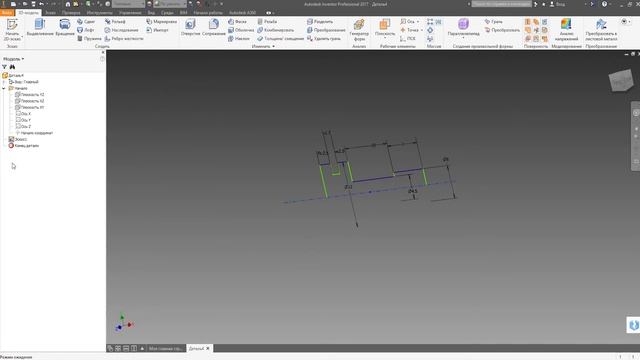This screenshot has width=640, height=360.
Task: Click the Комбинировать tool
Action: (276, 30)
